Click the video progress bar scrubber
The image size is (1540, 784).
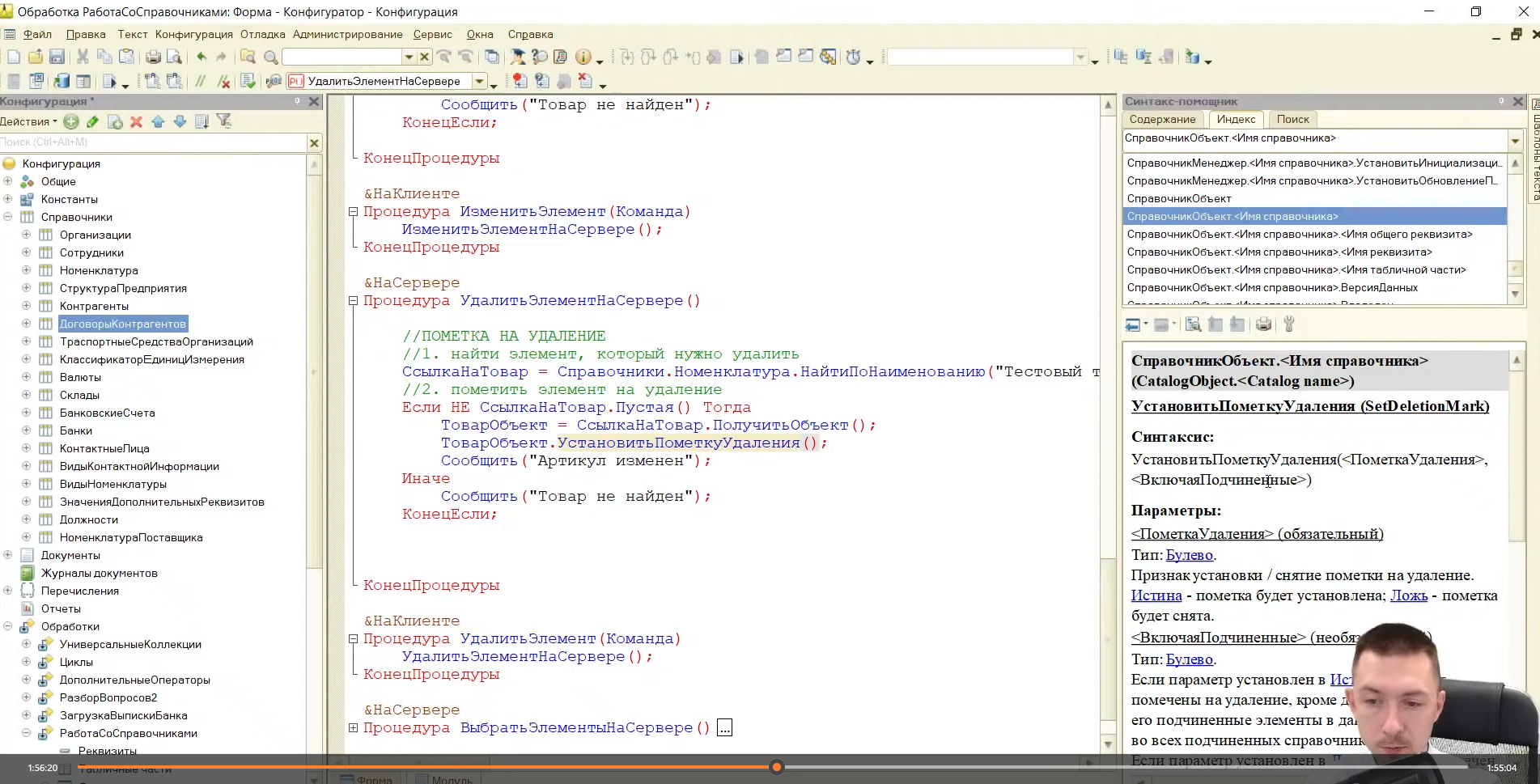(776, 766)
